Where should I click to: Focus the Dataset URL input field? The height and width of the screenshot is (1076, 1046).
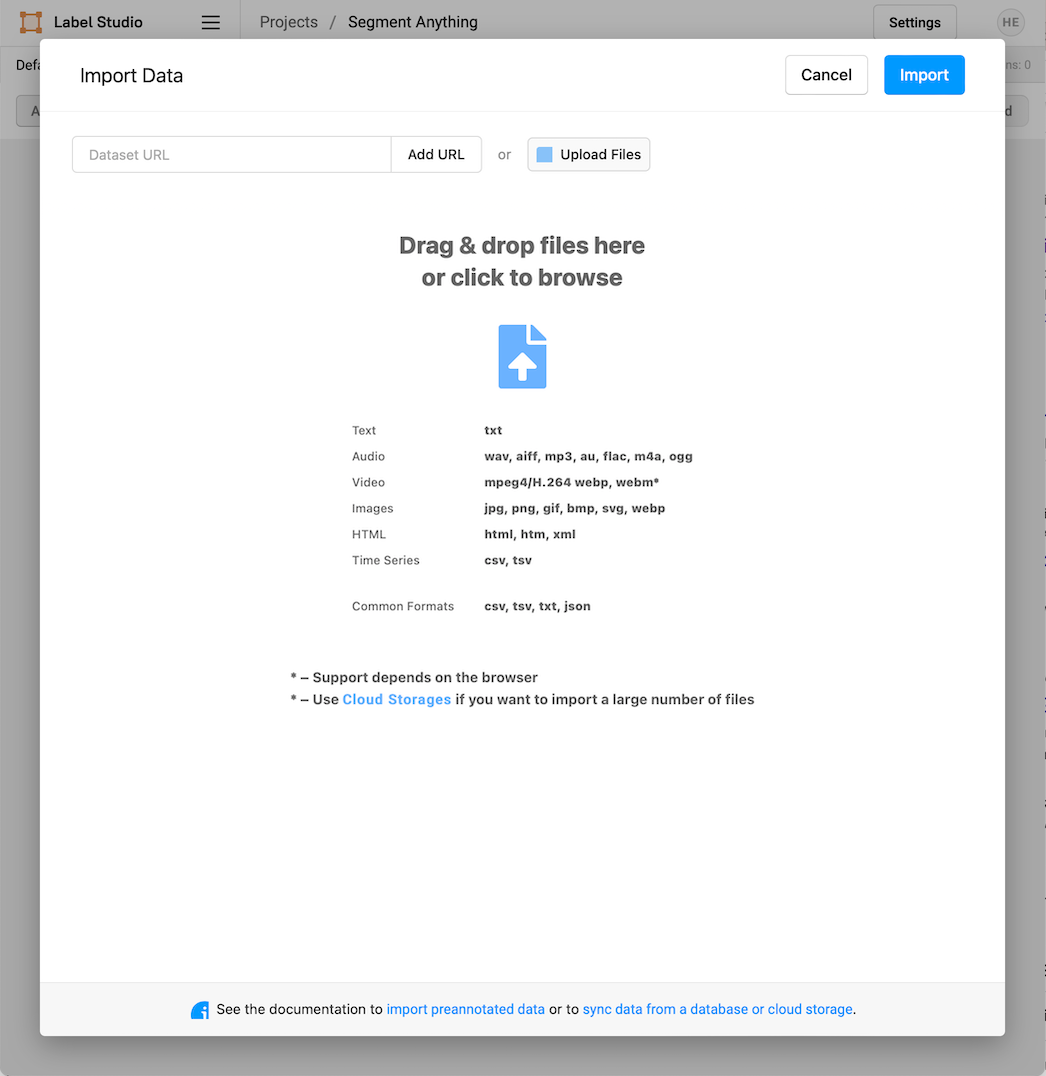coord(231,155)
